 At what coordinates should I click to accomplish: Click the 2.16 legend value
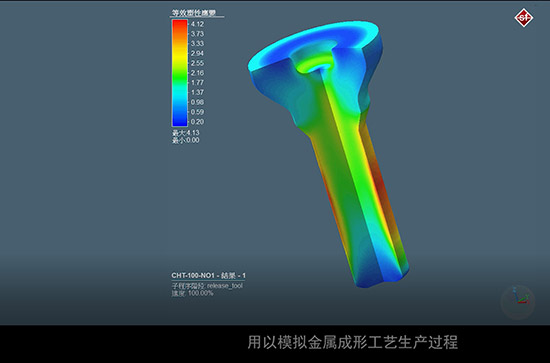197,73
